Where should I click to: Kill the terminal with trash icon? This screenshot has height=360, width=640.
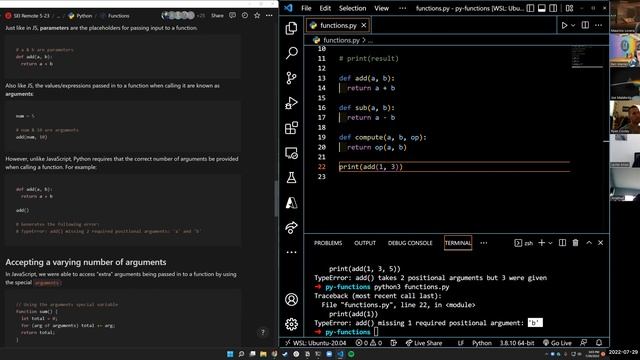[576, 242]
